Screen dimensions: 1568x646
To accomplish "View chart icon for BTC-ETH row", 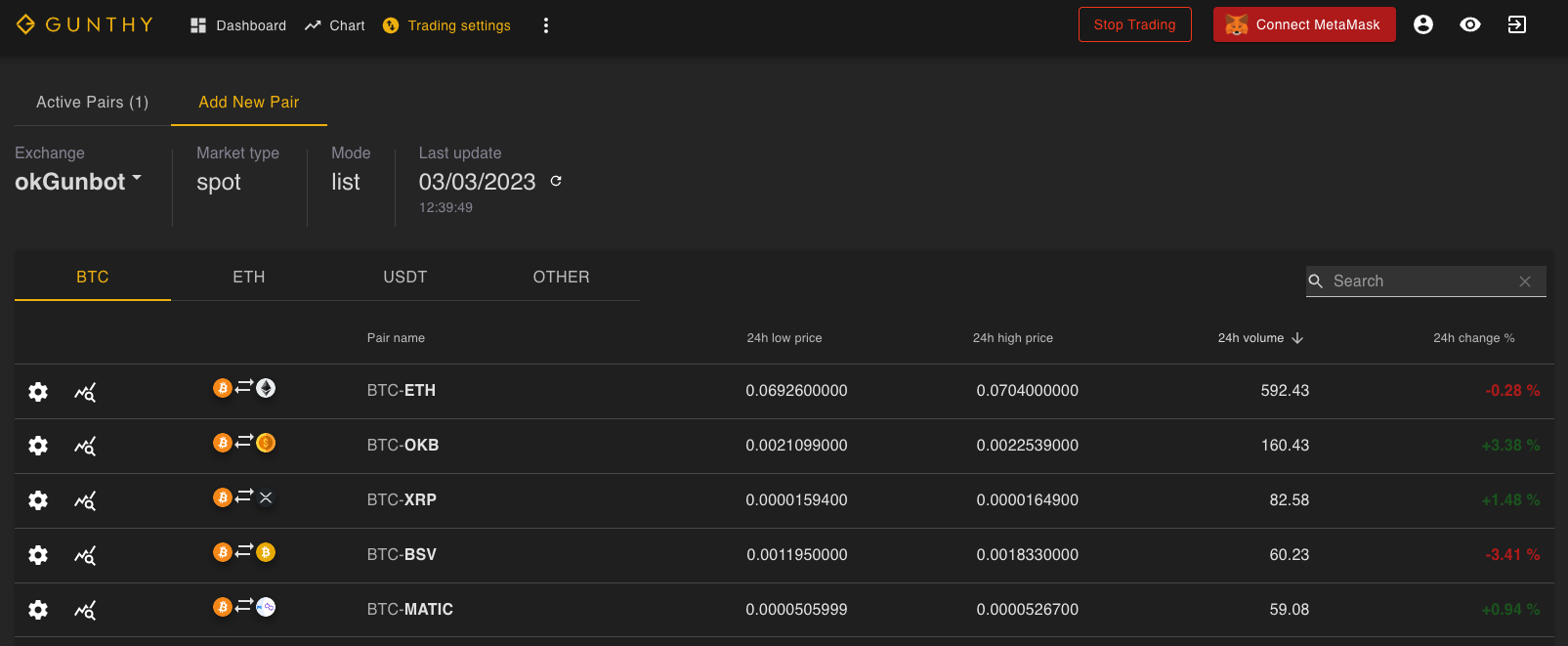I will [x=85, y=393].
